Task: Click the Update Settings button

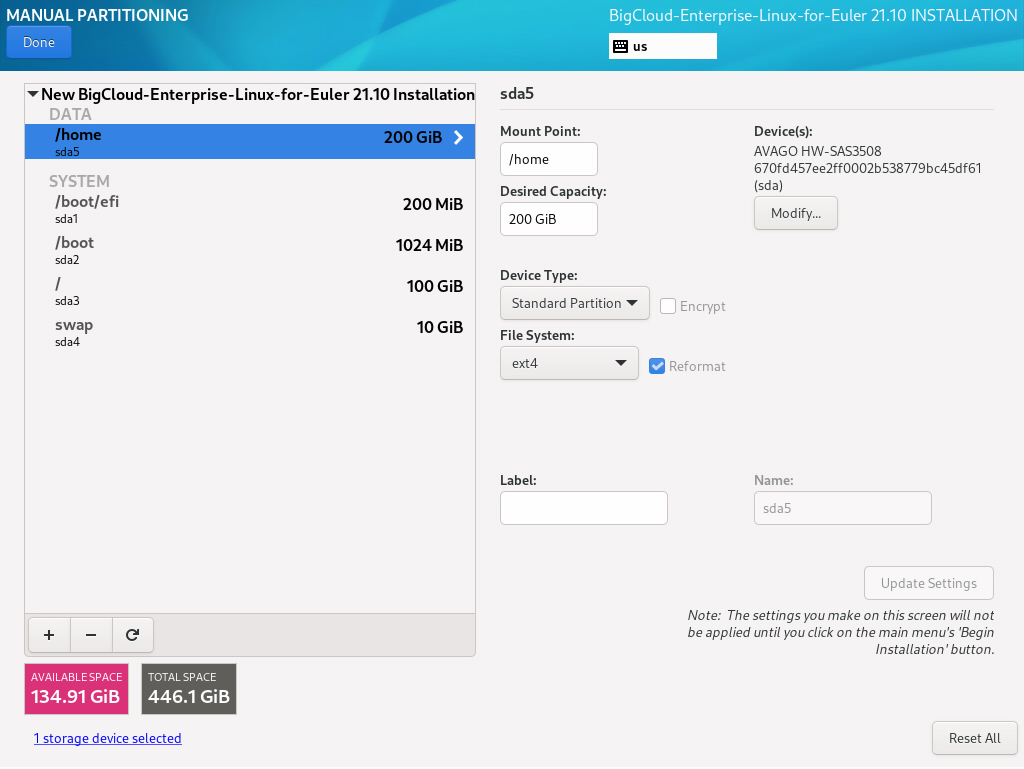Action: pos(929,583)
